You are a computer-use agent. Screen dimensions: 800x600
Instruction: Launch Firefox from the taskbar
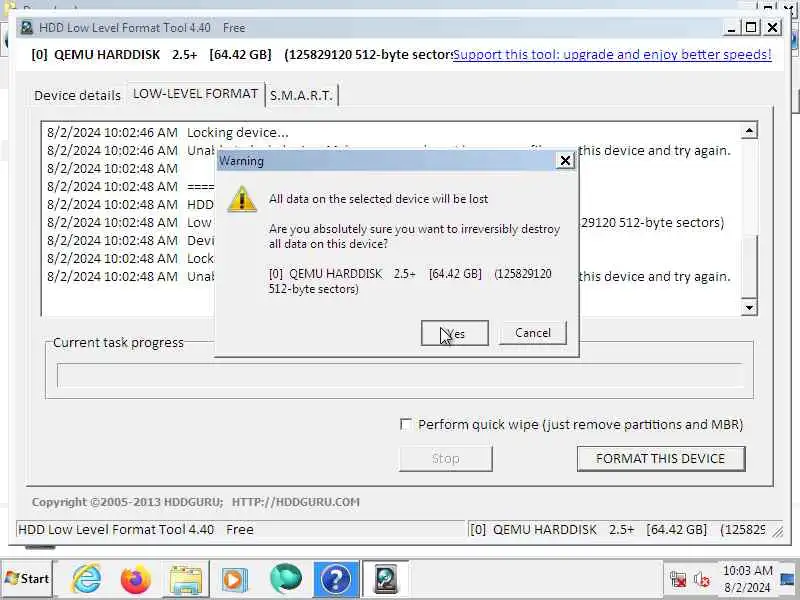tap(135, 579)
